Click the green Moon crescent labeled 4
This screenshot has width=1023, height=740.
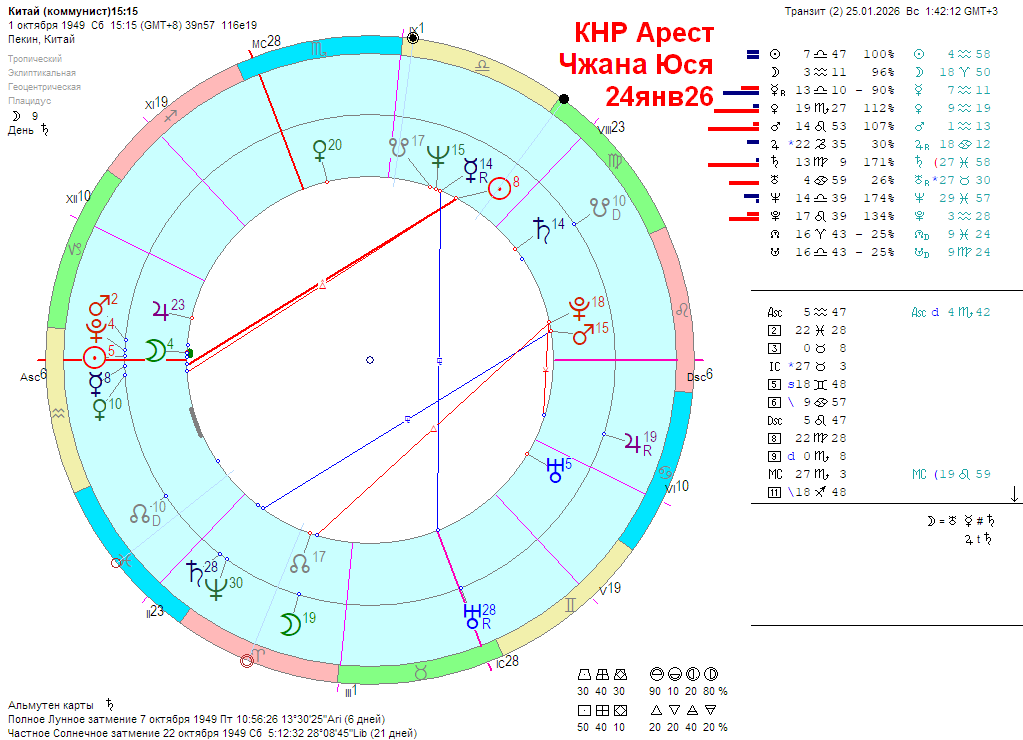tap(155, 350)
